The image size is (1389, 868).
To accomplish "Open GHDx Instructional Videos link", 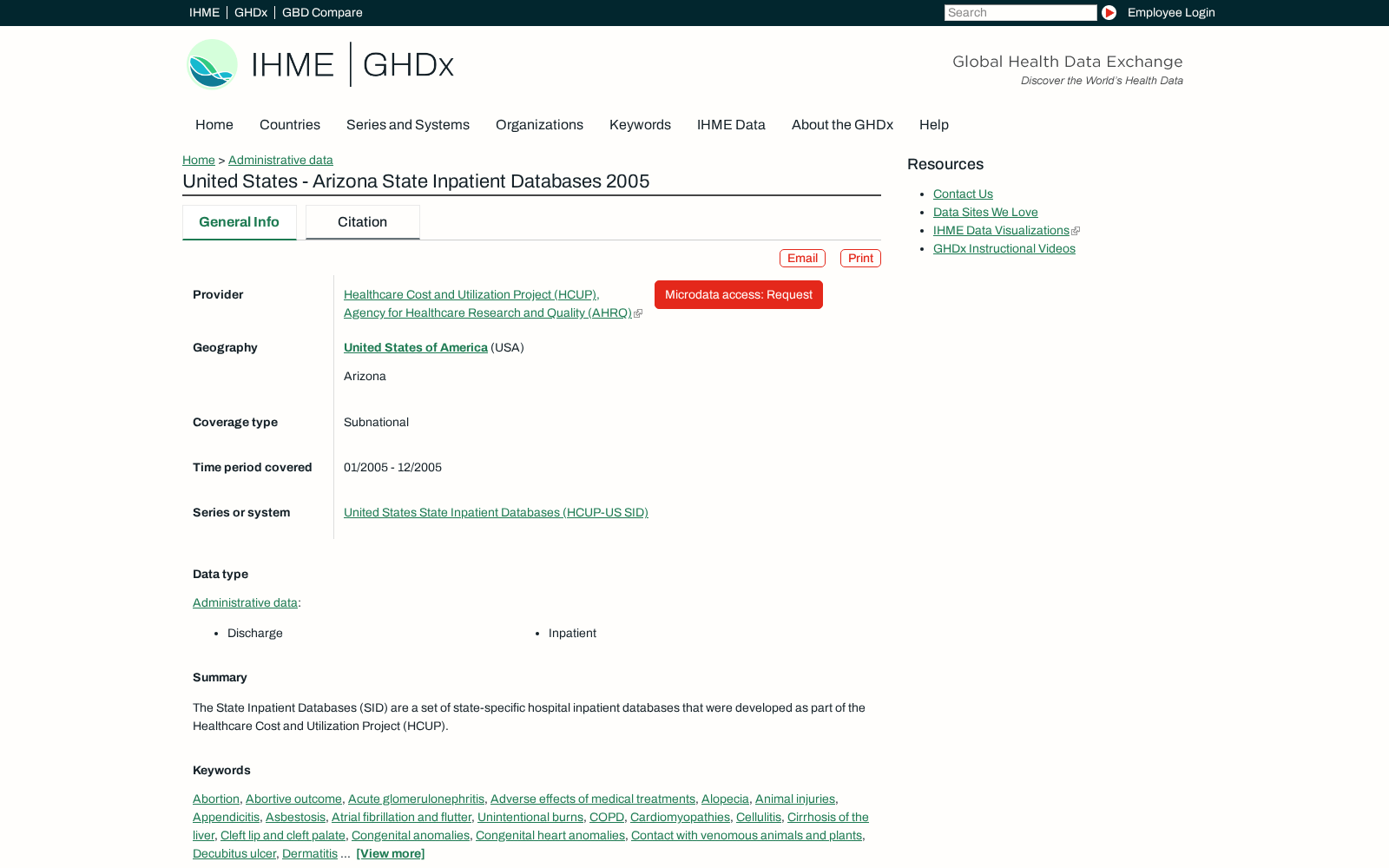I will click(1004, 249).
